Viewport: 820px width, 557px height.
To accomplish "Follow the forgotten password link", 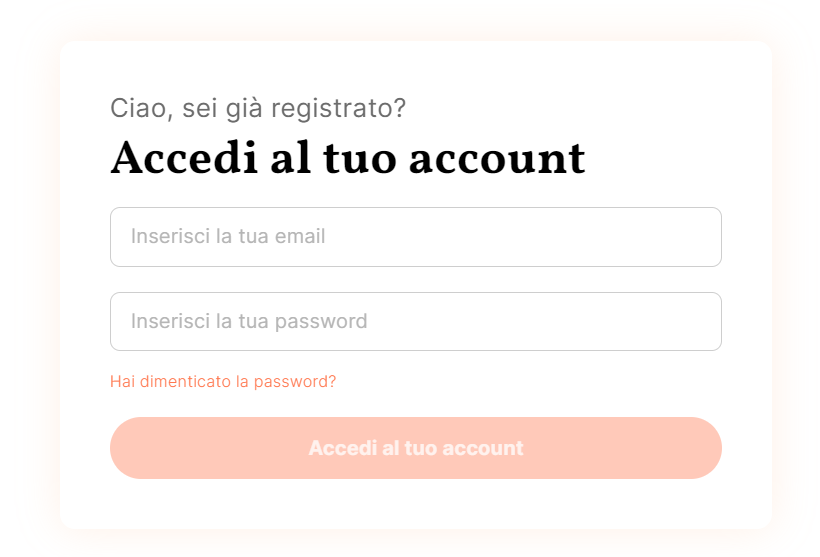I will [x=223, y=382].
